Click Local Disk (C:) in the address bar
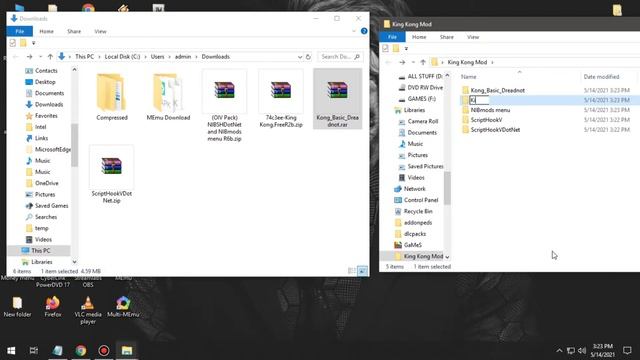The width and height of the screenshot is (640, 360). coord(122,57)
